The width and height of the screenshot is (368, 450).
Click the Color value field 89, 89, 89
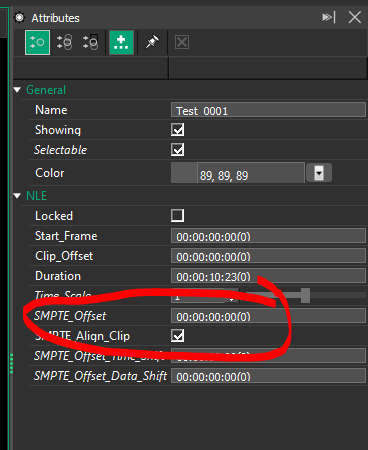coord(251,173)
